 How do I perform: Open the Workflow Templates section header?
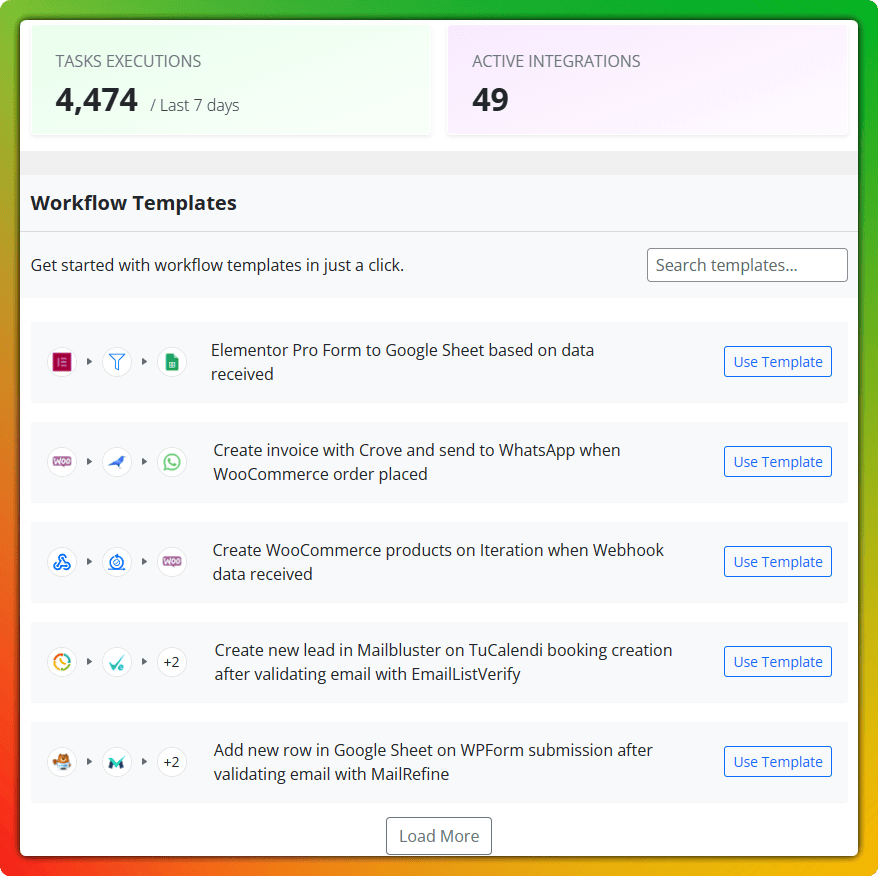pos(133,203)
